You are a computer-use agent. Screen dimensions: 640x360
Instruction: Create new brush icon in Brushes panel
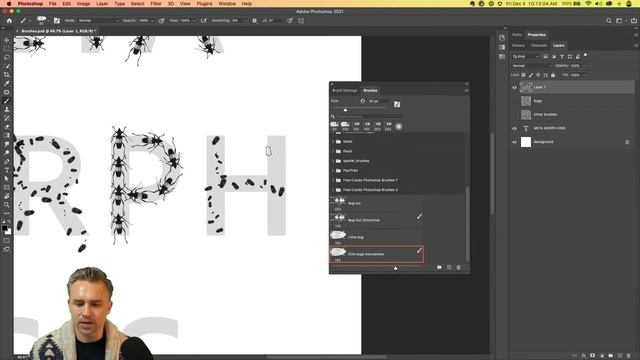click(x=449, y=267)
